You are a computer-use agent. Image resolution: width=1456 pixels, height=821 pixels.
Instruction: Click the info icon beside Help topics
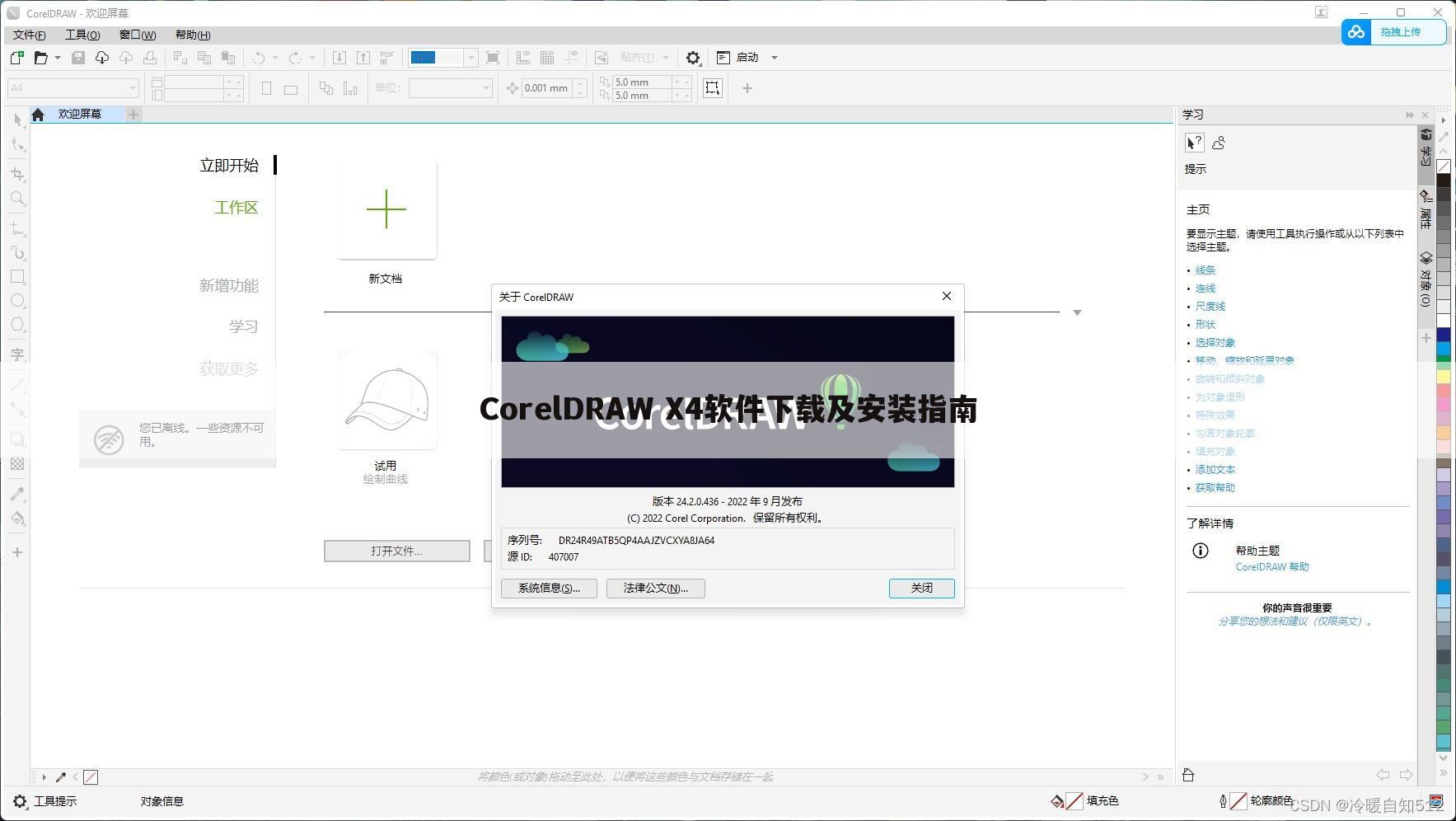(1201, 551)
